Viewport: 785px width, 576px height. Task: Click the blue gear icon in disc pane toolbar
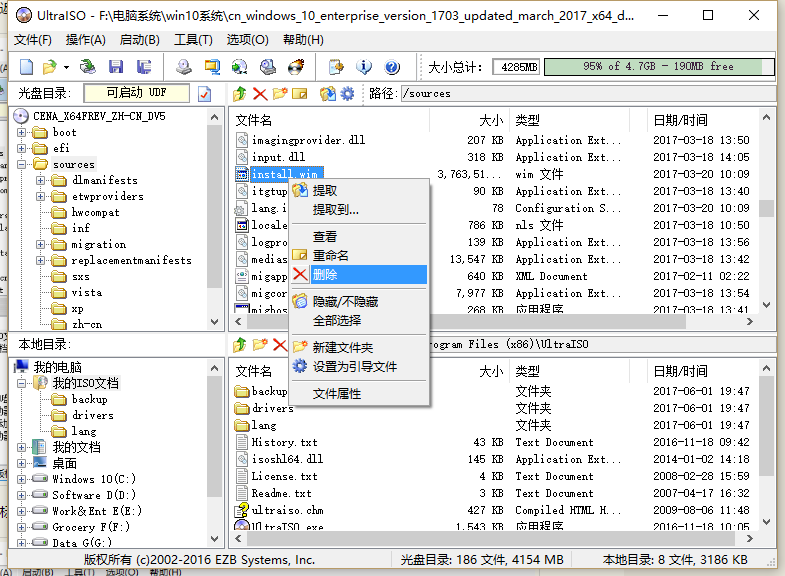(347, 94)
